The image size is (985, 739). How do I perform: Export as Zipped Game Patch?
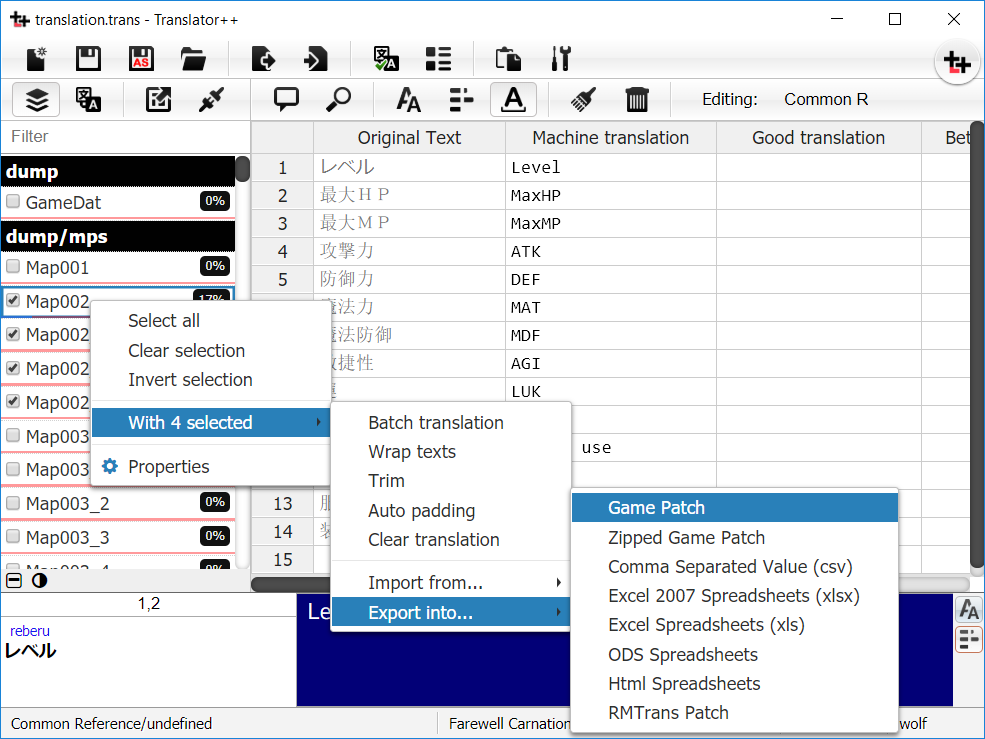click(734, 537)
